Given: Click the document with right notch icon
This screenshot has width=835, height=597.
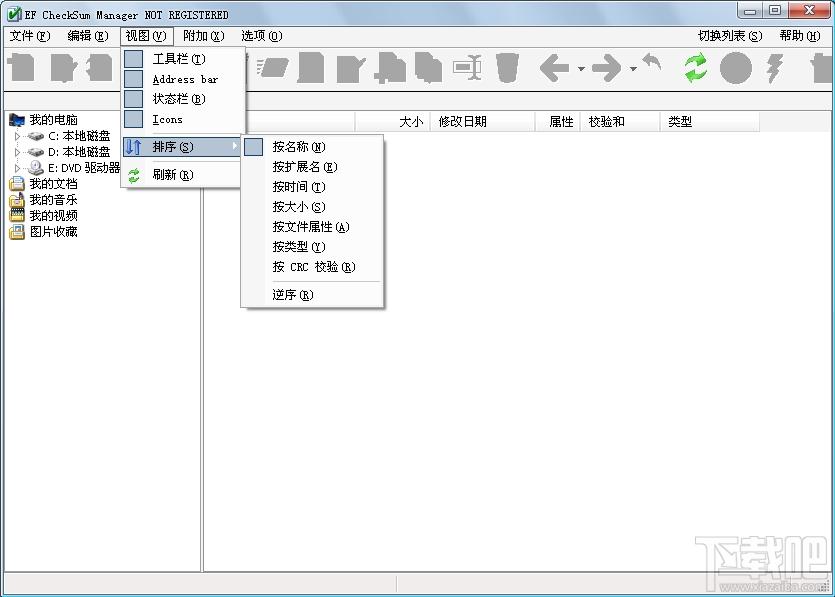Looking at the screenshot, I should click(63, 68).
